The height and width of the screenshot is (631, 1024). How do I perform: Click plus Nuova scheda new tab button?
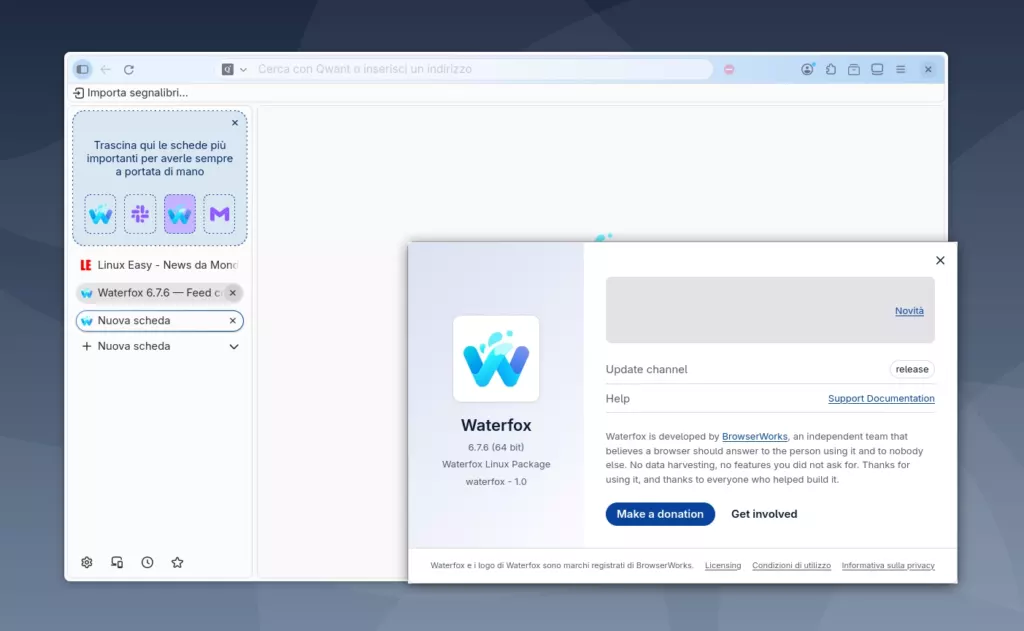(x=125, y=346)
